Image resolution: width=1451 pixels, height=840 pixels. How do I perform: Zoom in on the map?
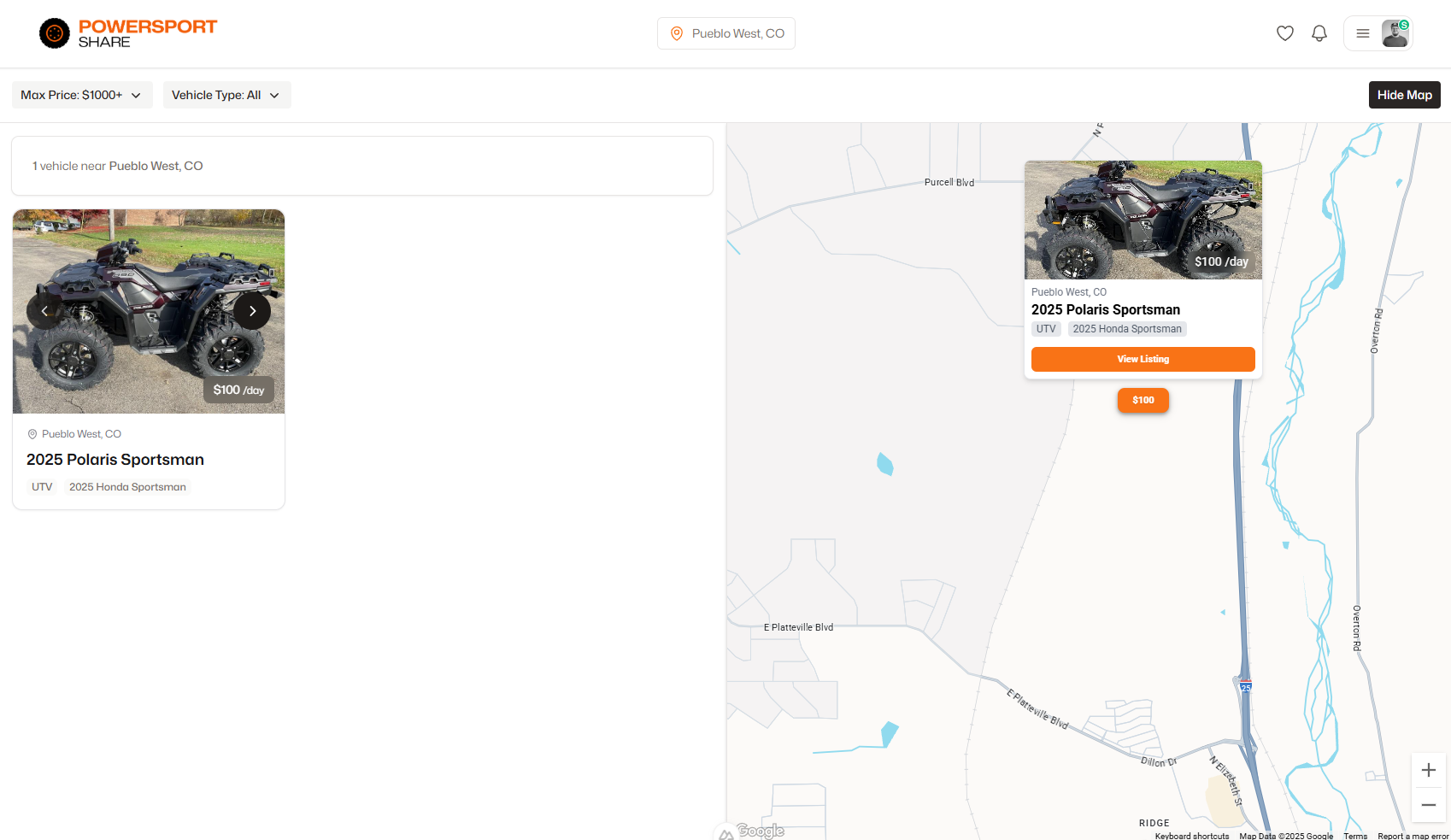[x=1428, y=770]
